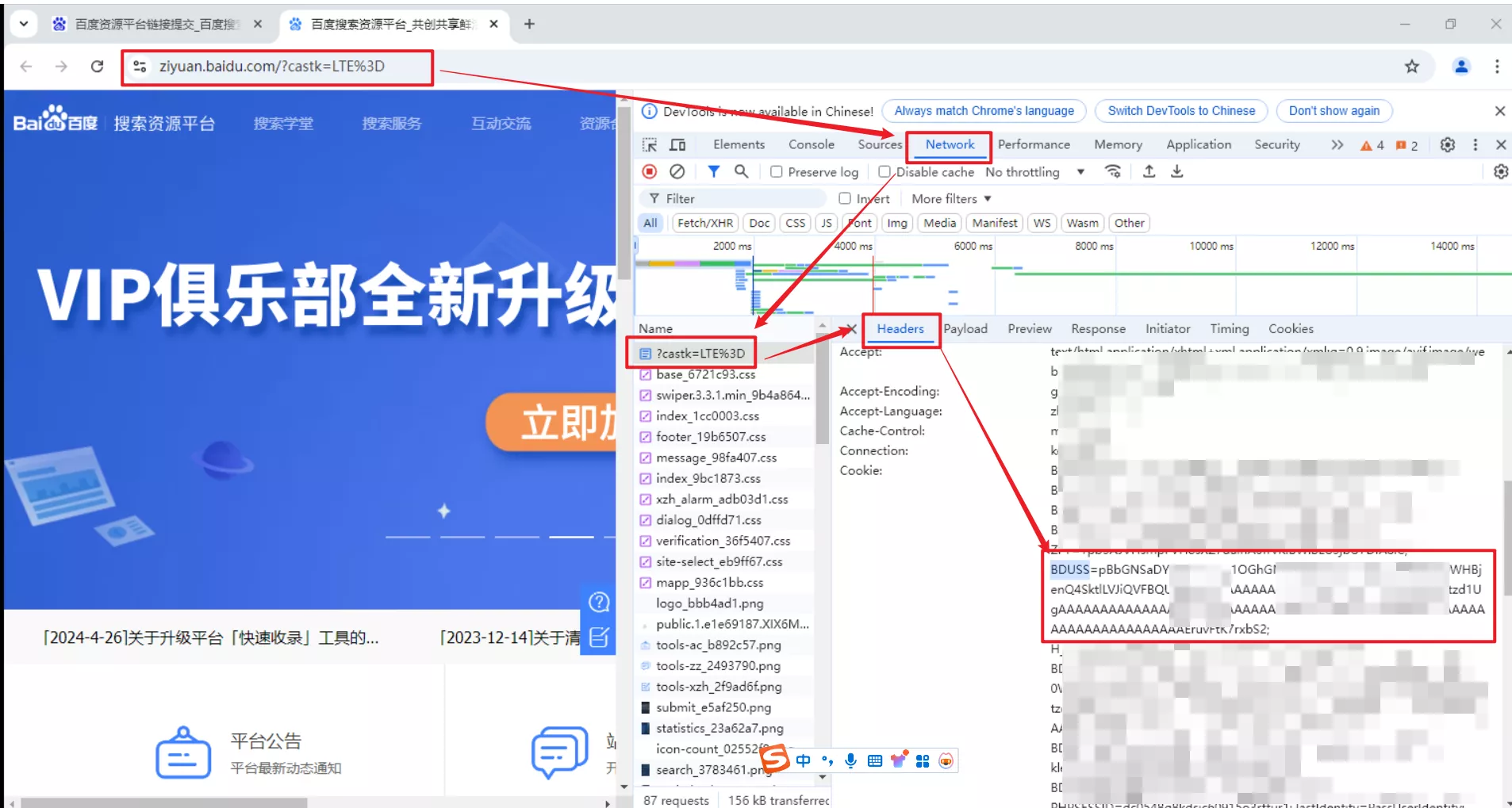Open DevTools settings gear
This screenshot has width=1512, height=808.
1448,144
